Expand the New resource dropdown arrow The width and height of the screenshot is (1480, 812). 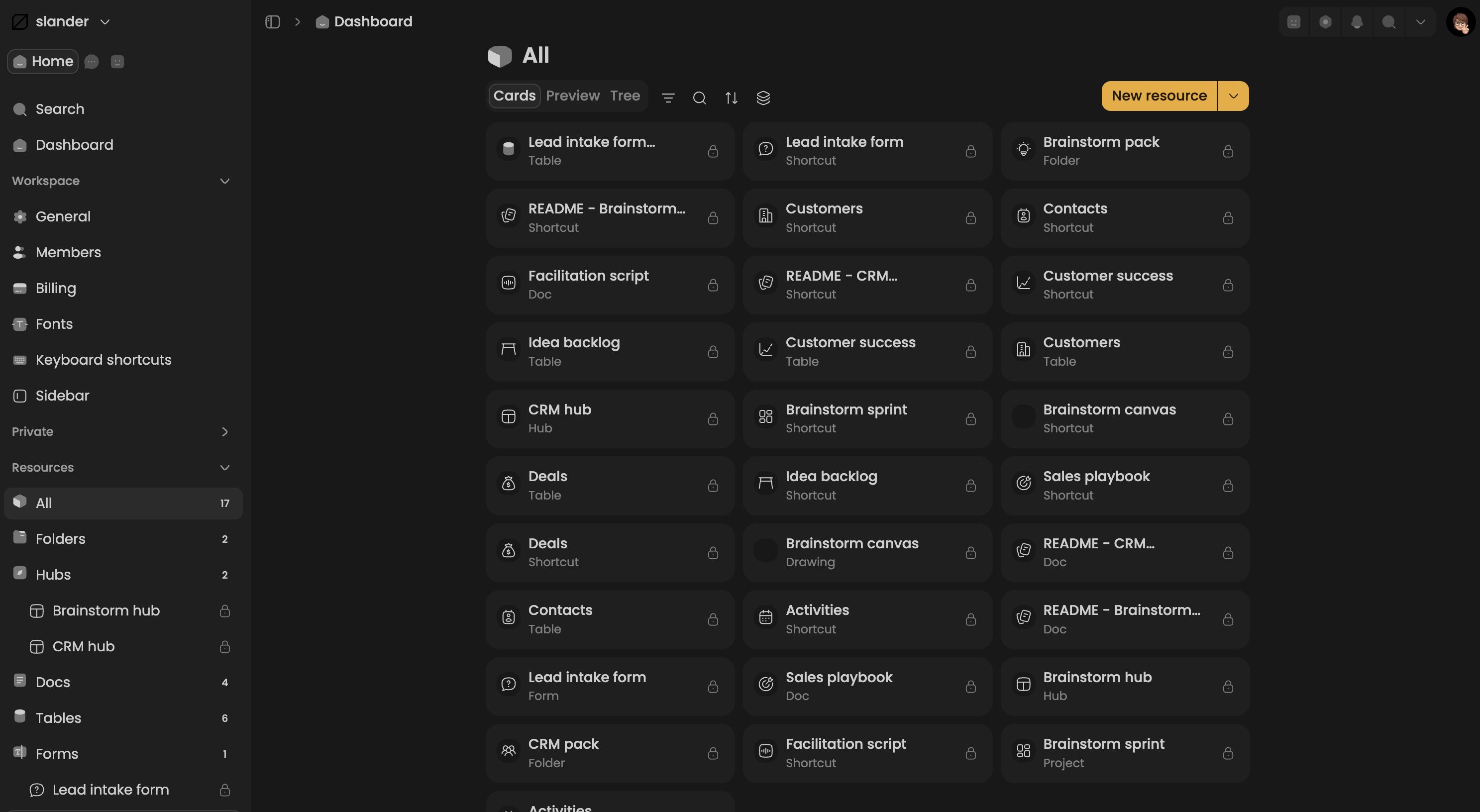[1233, 96]
